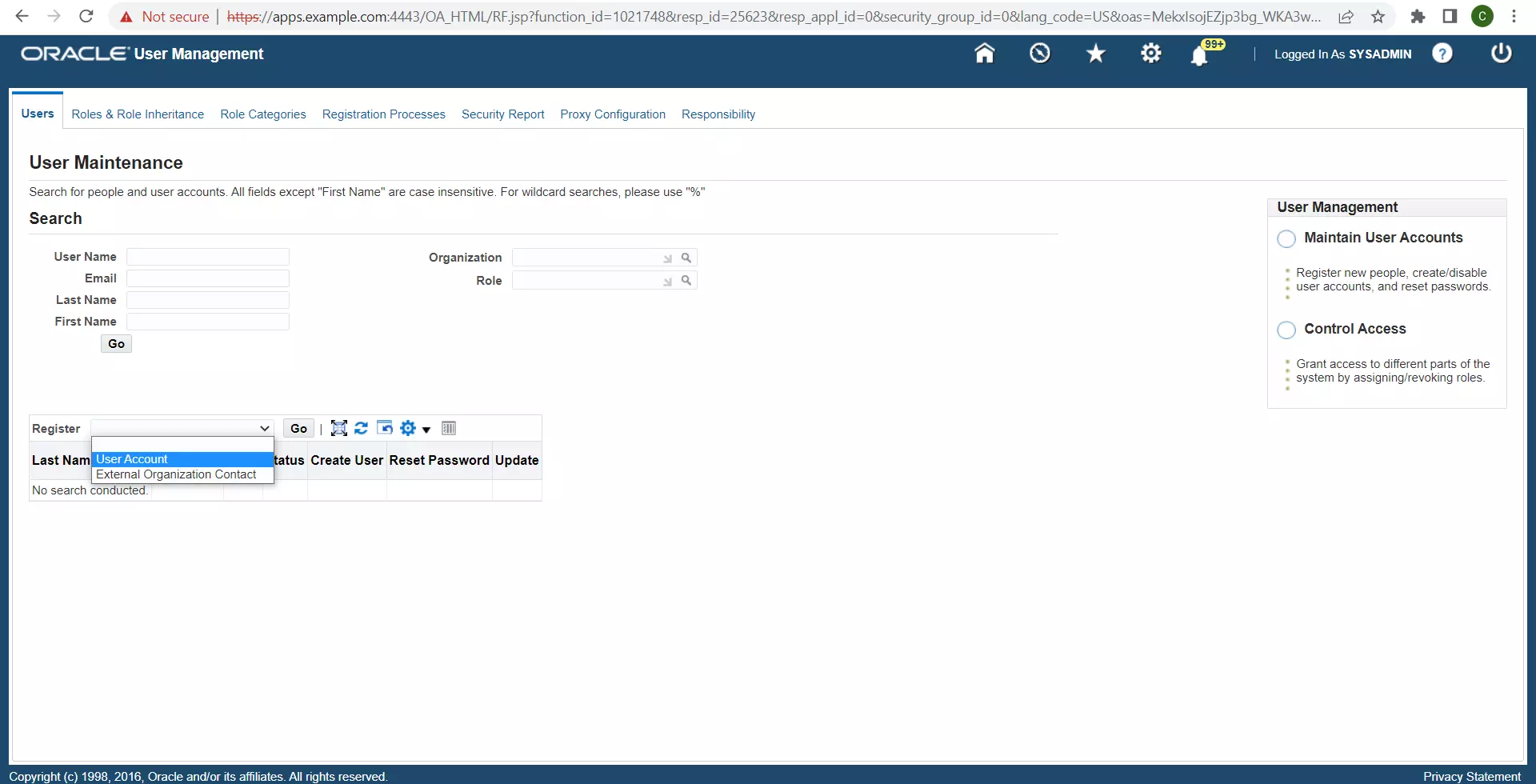Click the detach table icon
Screen dimensions: 1536x784
[x=385, y=428]
